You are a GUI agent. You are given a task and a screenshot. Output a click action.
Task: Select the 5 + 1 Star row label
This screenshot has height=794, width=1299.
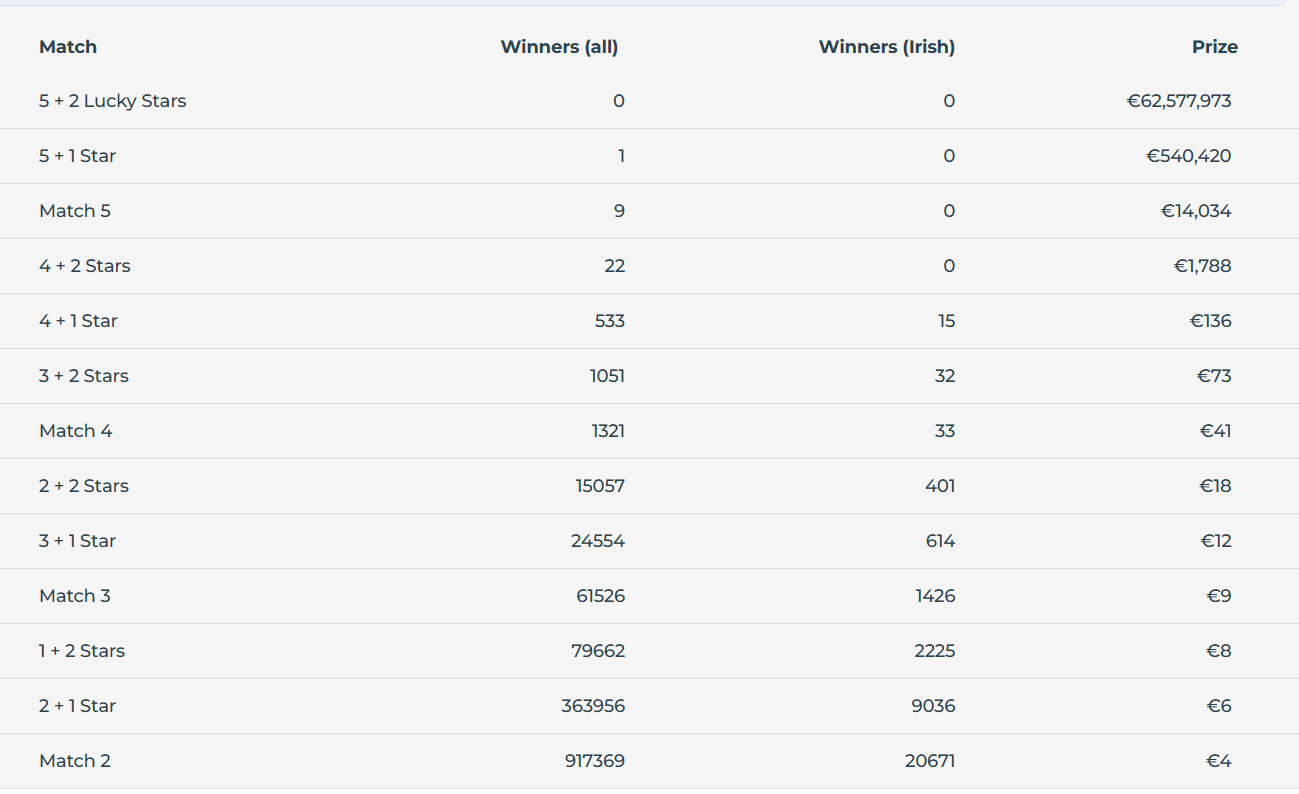click(x=78, y=156)
